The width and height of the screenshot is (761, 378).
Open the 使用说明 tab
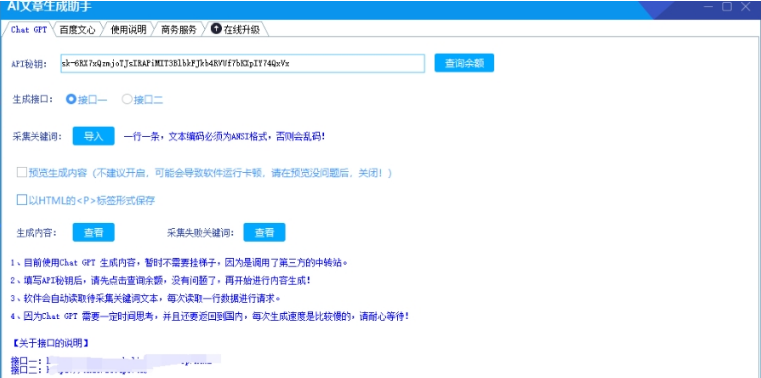[x=128, y=30]
